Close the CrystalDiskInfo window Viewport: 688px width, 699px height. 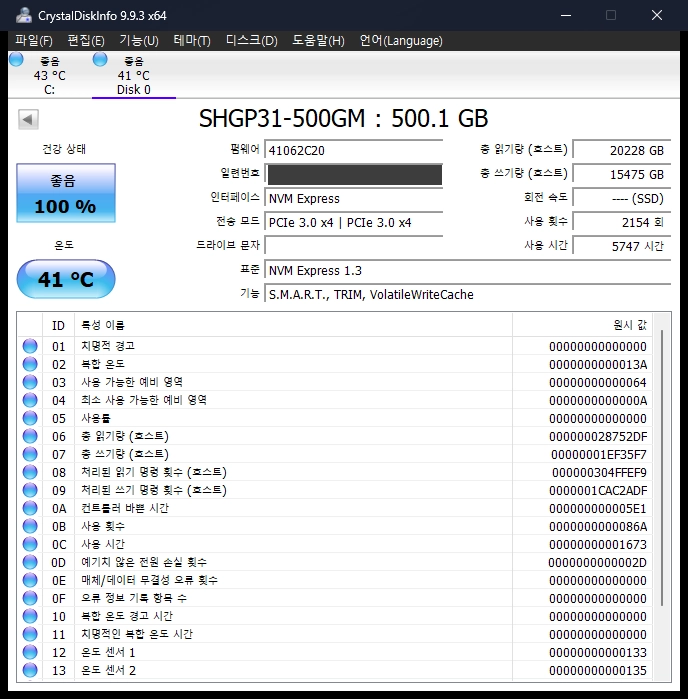tap(657, 15)
